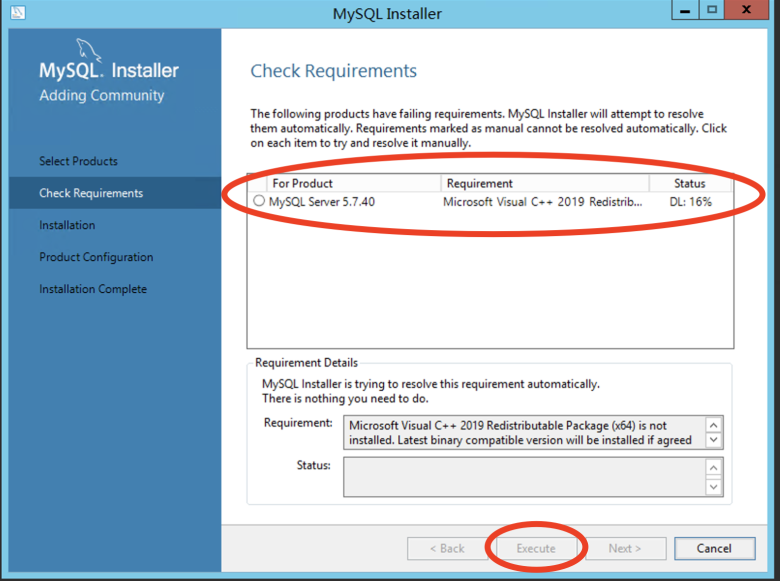Click the DL: 16% status cell
Viewport: 780px width, 581px height.
pyautogui.click(x=690, y=201)
